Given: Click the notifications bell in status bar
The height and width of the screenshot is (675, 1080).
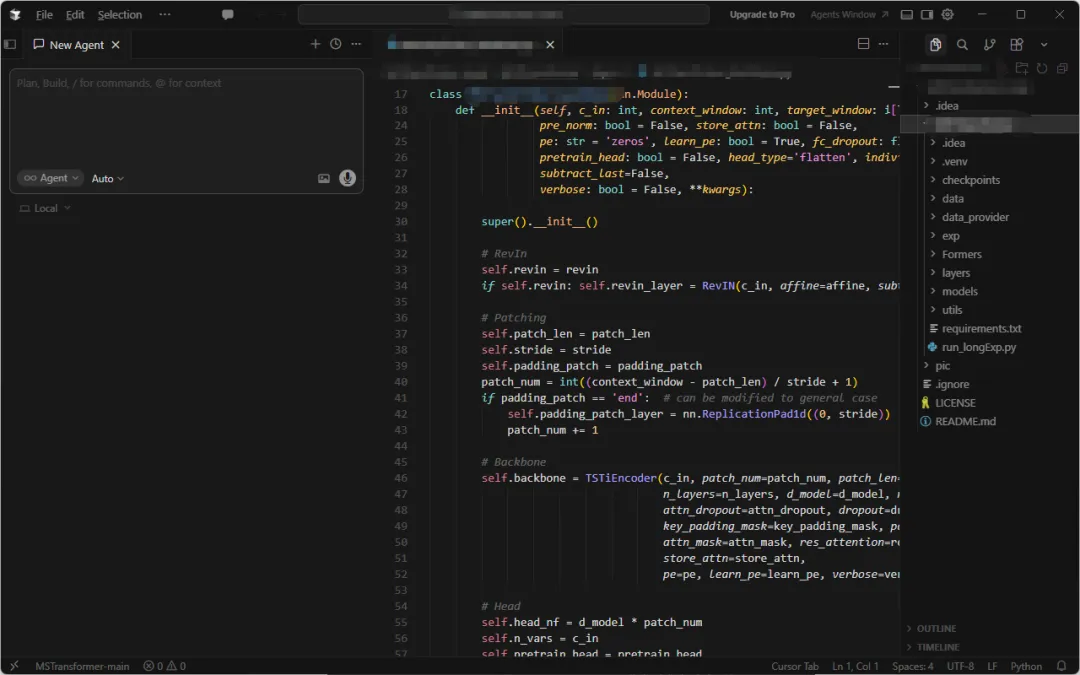Looking at the screenshot, I should point(1061,666).
